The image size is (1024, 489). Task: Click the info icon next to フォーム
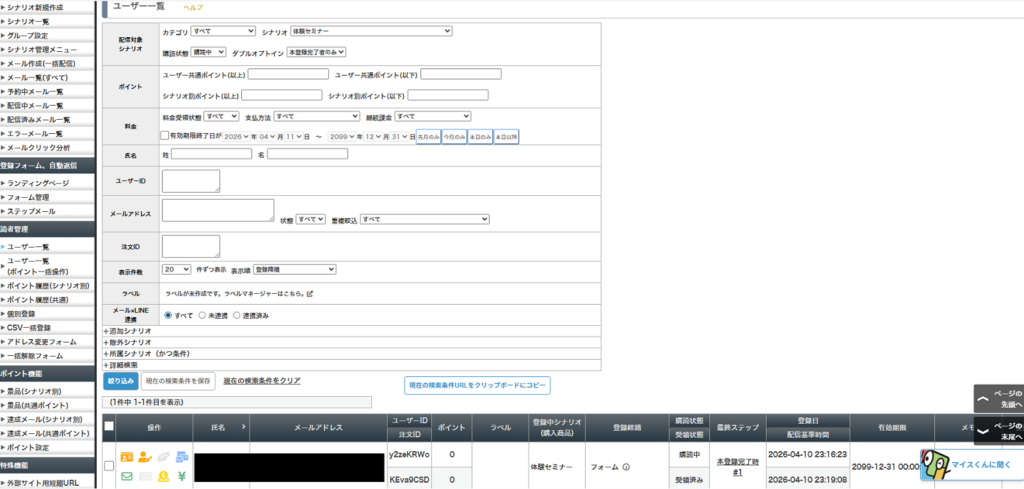point(626,466)
